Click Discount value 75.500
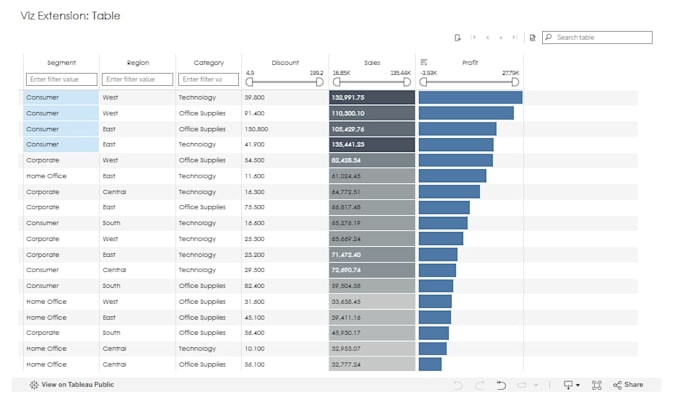Viewport: 680px width, 397px height. [x=255, y=207]
